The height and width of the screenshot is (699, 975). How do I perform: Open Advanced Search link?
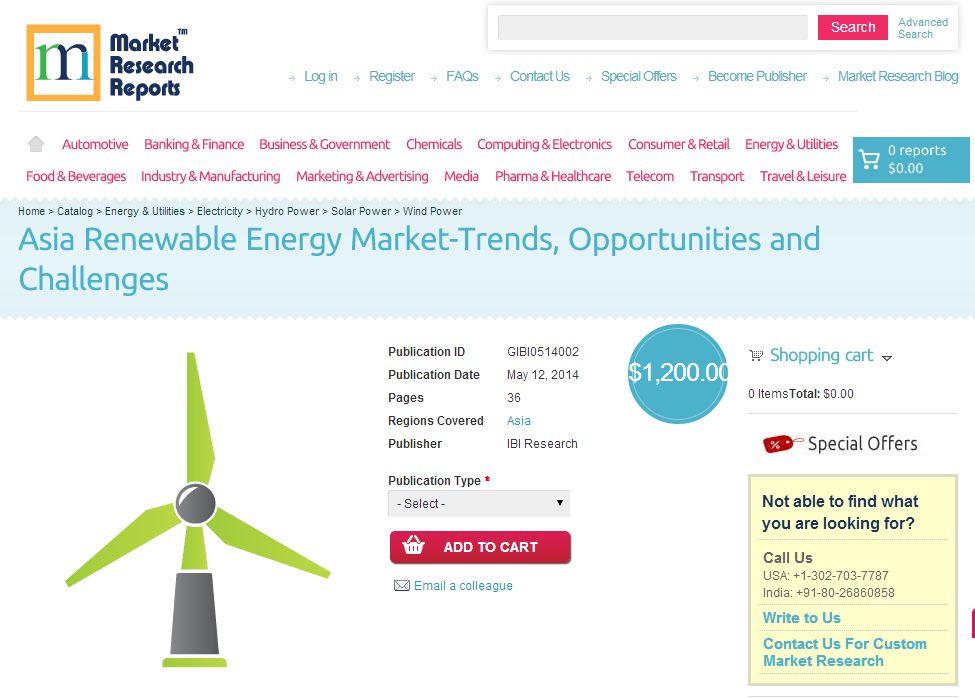click(x=923, y=28)
